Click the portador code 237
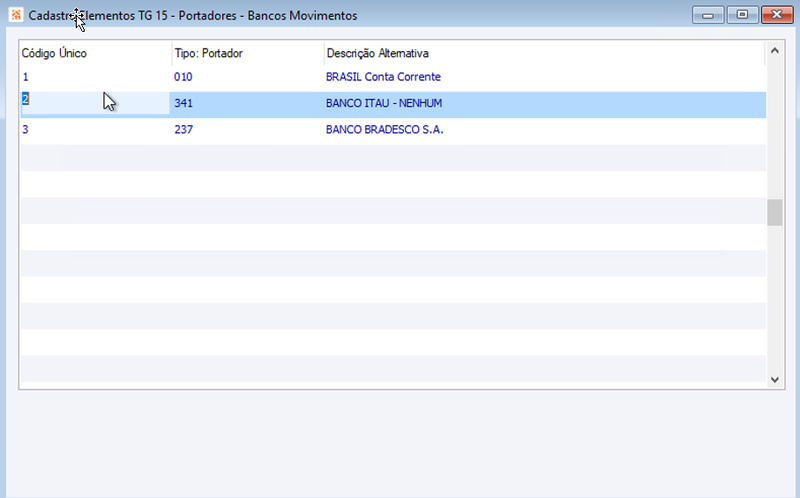Viewport: 800px width, 498px height. click(x=183, y=130)
